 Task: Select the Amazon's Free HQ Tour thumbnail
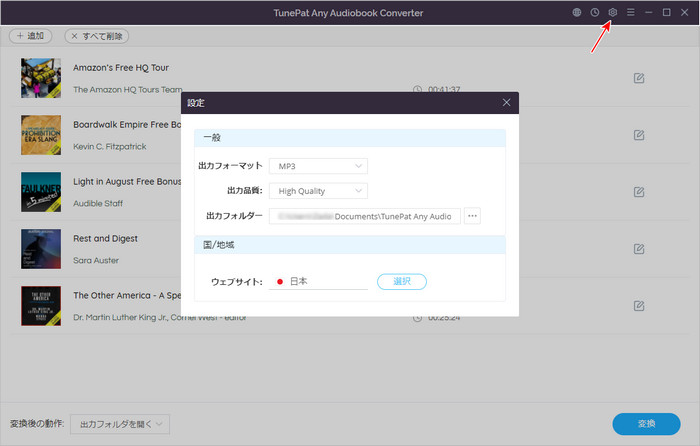click(x=41, y=78)
